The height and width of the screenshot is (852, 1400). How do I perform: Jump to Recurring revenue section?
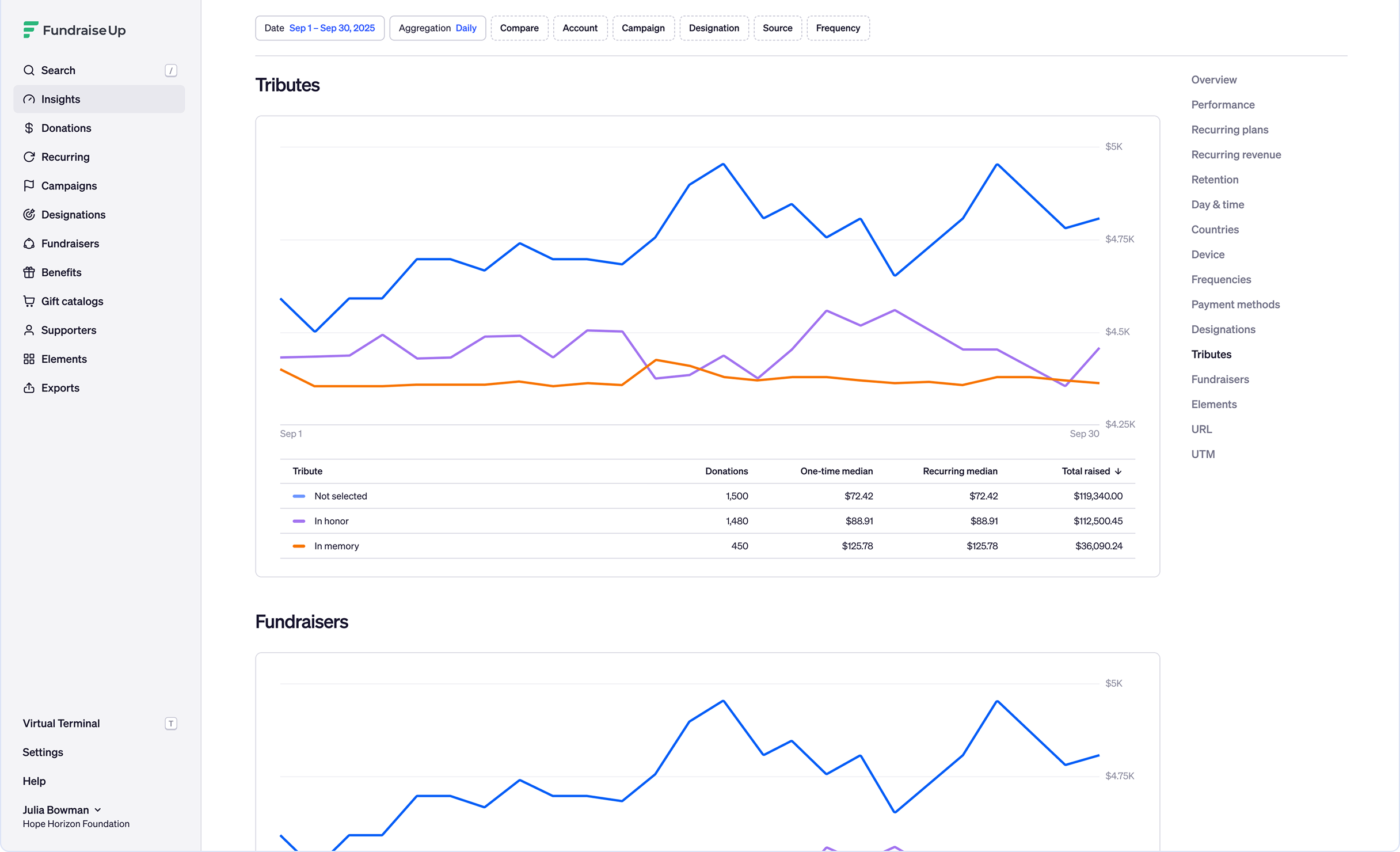1237,154
